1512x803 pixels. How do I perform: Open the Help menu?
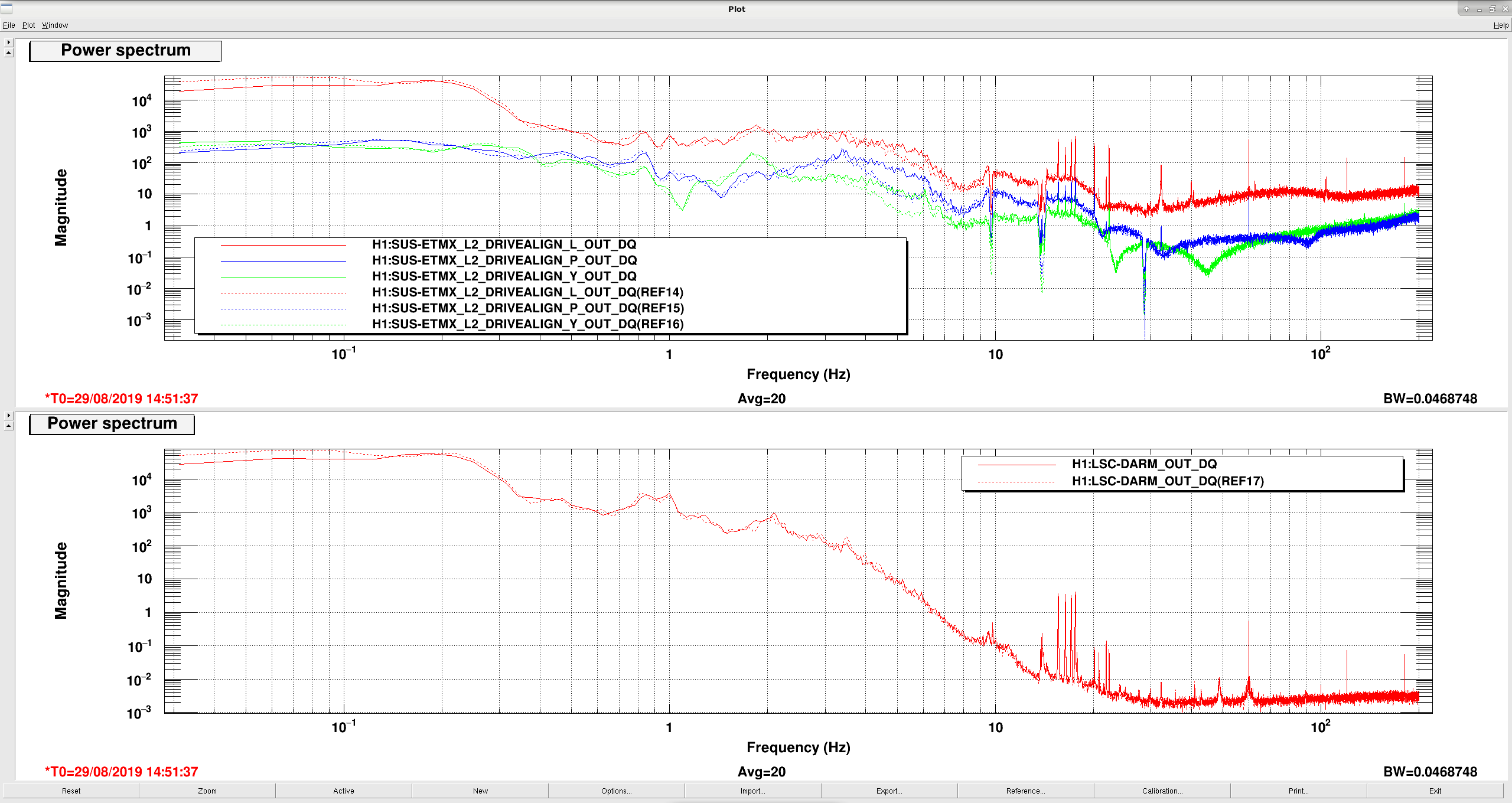coord(1501,25)
